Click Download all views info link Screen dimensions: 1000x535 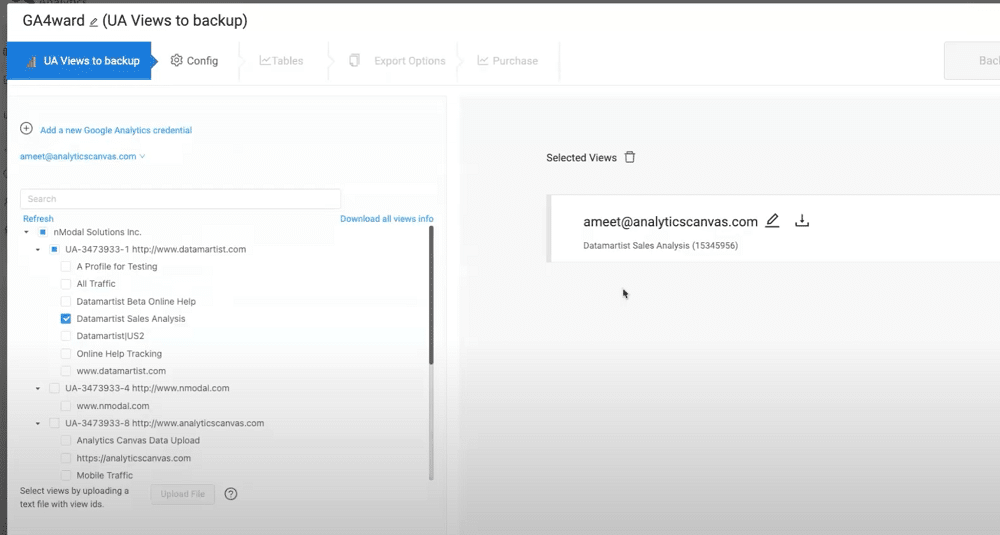coord(386,218)
